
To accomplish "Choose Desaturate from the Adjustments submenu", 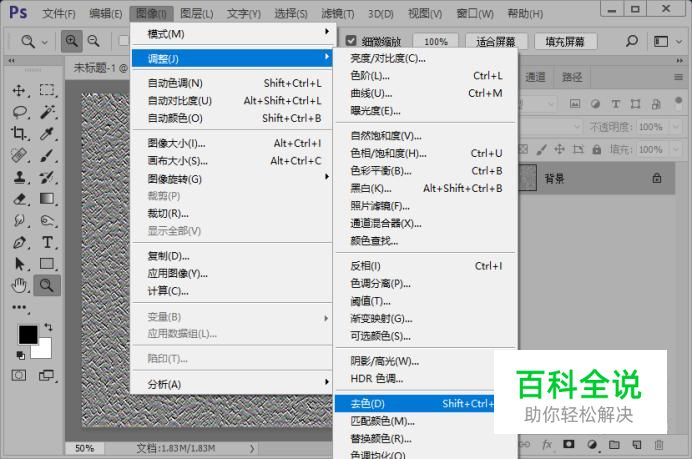I will click(x=414, y=403).
